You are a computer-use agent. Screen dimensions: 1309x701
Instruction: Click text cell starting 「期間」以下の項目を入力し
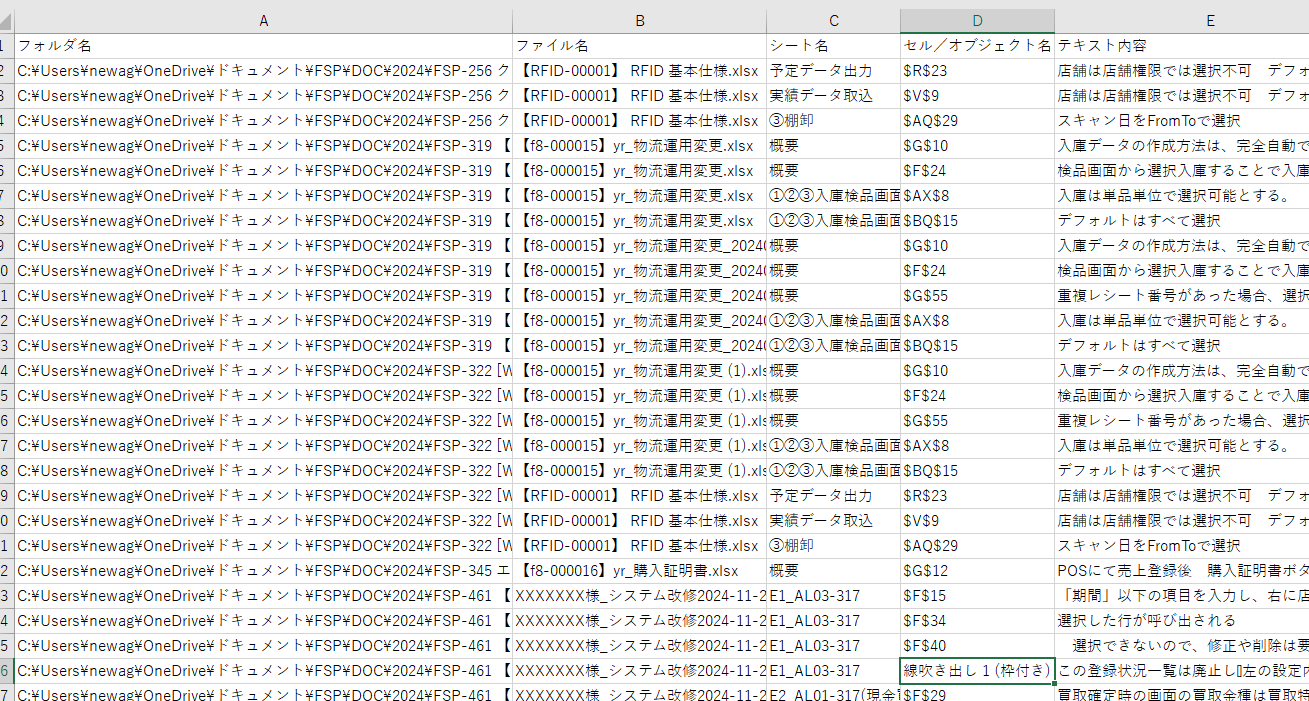pos(1182,596)
